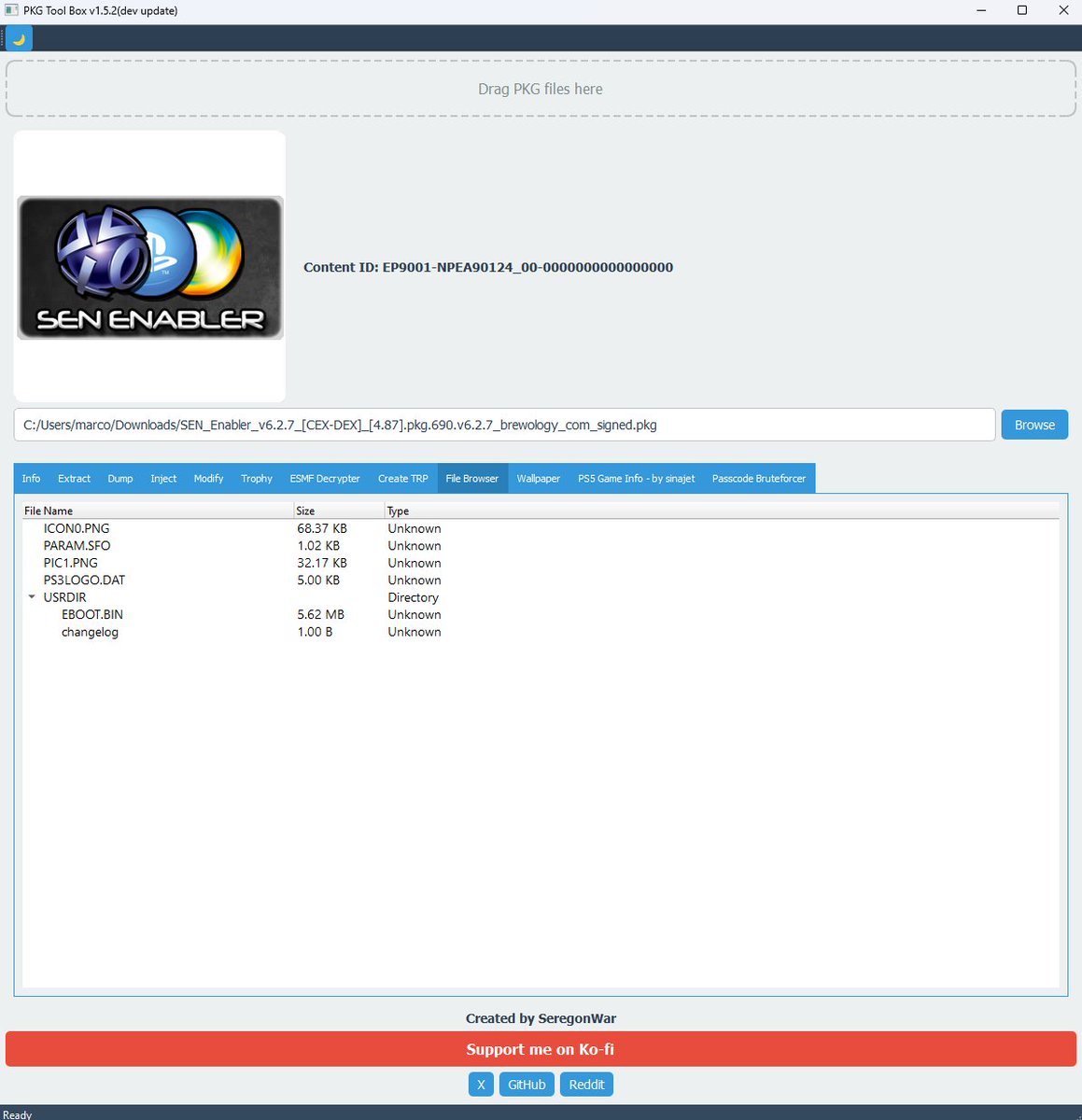Sort by the File Name column header
The image size is (1082, 1120).
158,511
